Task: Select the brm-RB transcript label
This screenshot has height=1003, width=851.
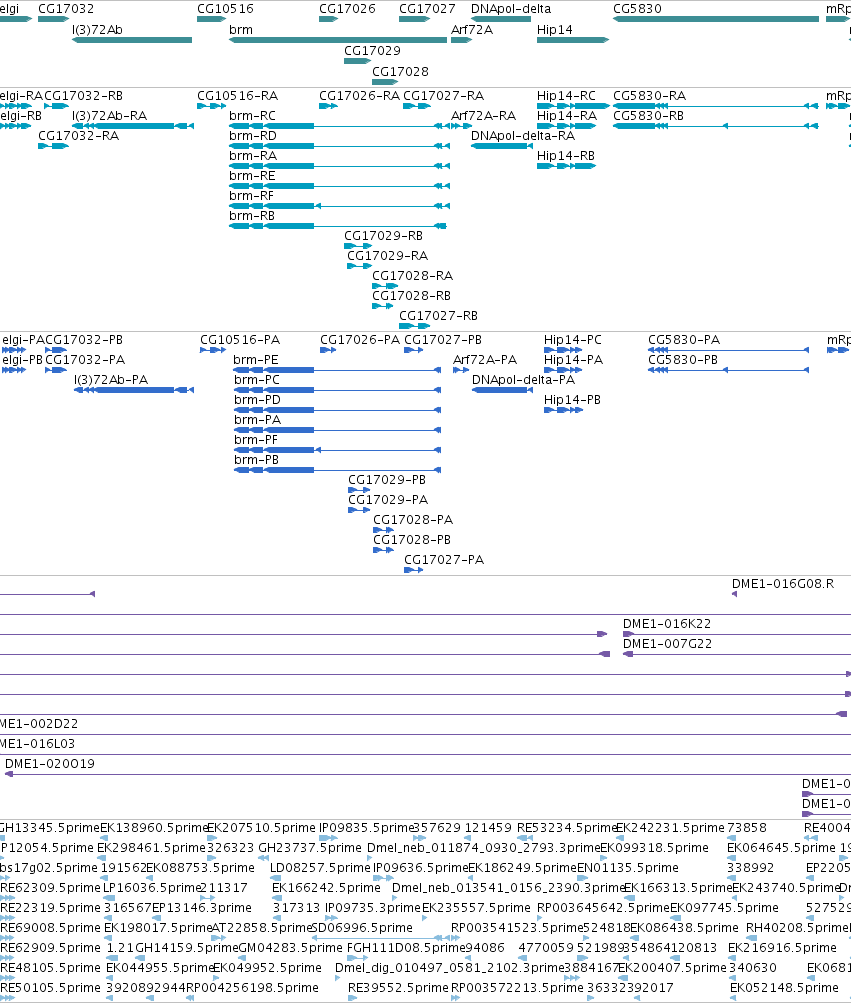Action: (x=252, y=216)
